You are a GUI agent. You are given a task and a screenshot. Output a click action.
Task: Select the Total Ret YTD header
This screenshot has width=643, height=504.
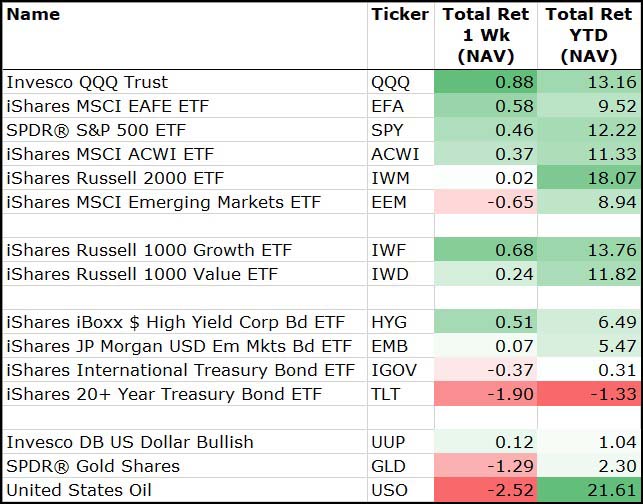pyautogui.click(x=589, y=35)
